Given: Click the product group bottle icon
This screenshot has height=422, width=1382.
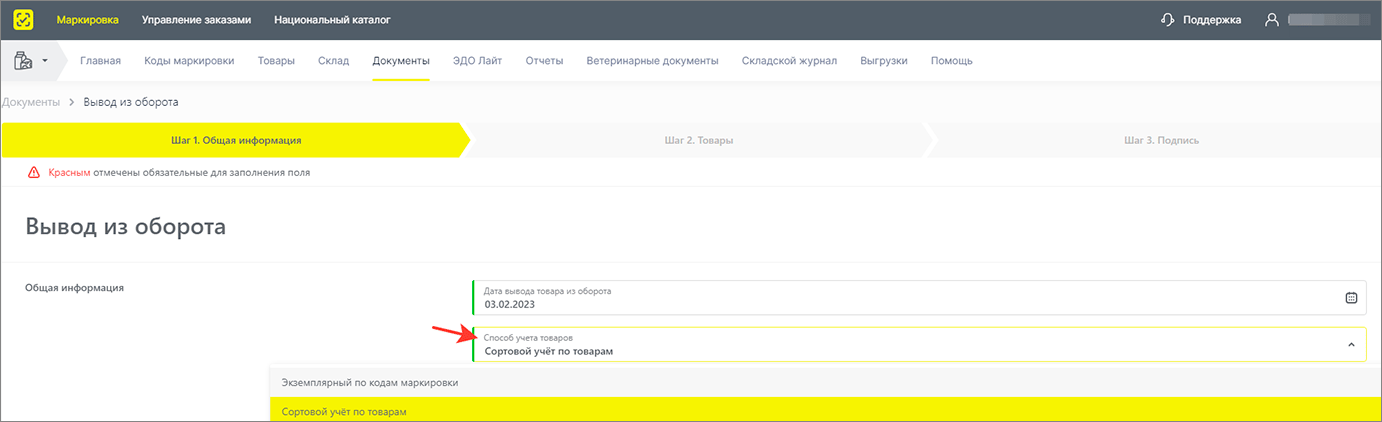Looking at the screenshot, I should click(x=23, y=61).
